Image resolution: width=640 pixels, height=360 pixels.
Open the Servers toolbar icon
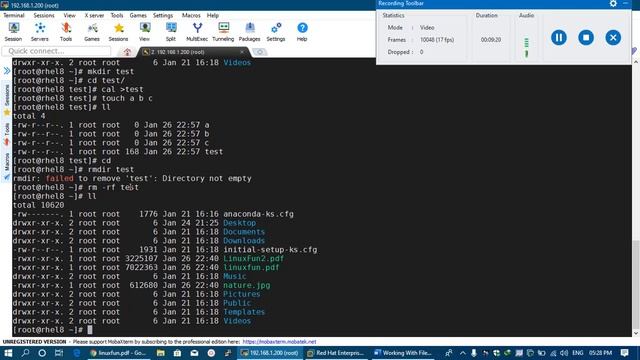[40, 32]
